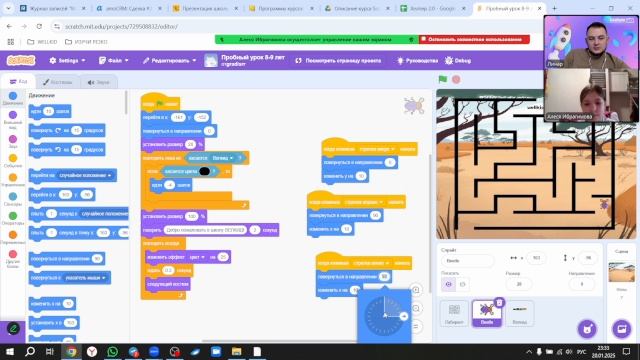Open the Debug tool
This screenshot has height=360, width=640.
tap(458, 60)
